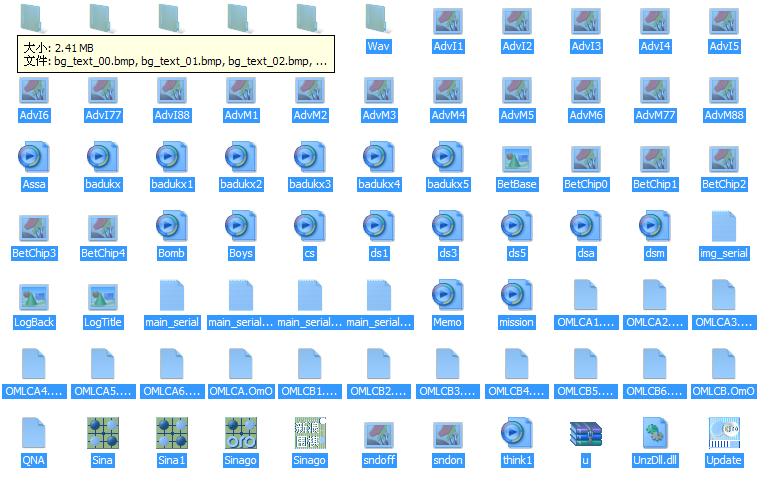771x485 pixels.
Task: Select the mission audio file icon
Action: point(516,295)
